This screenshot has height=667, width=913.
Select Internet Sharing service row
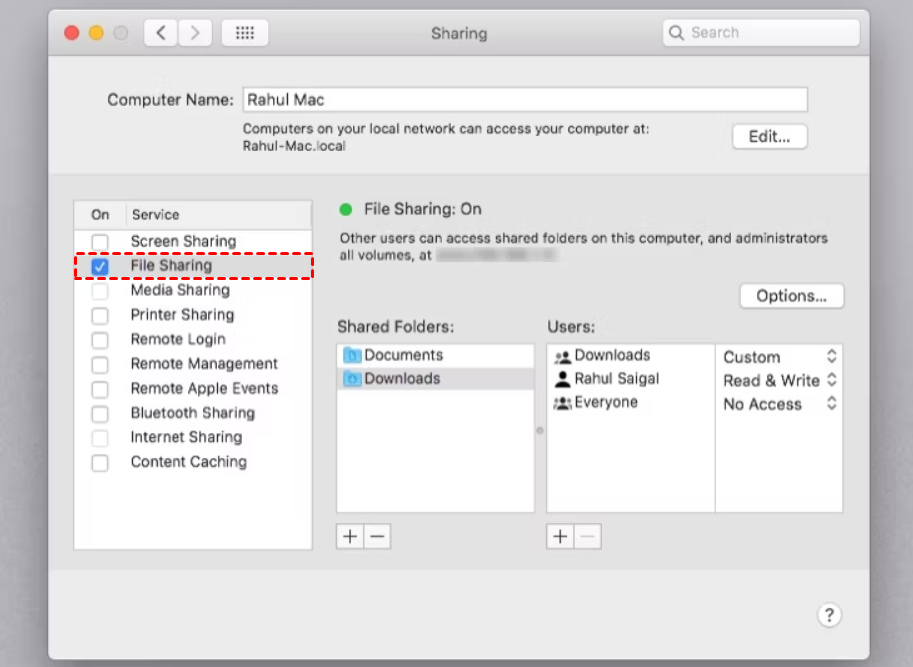(193, 437)
